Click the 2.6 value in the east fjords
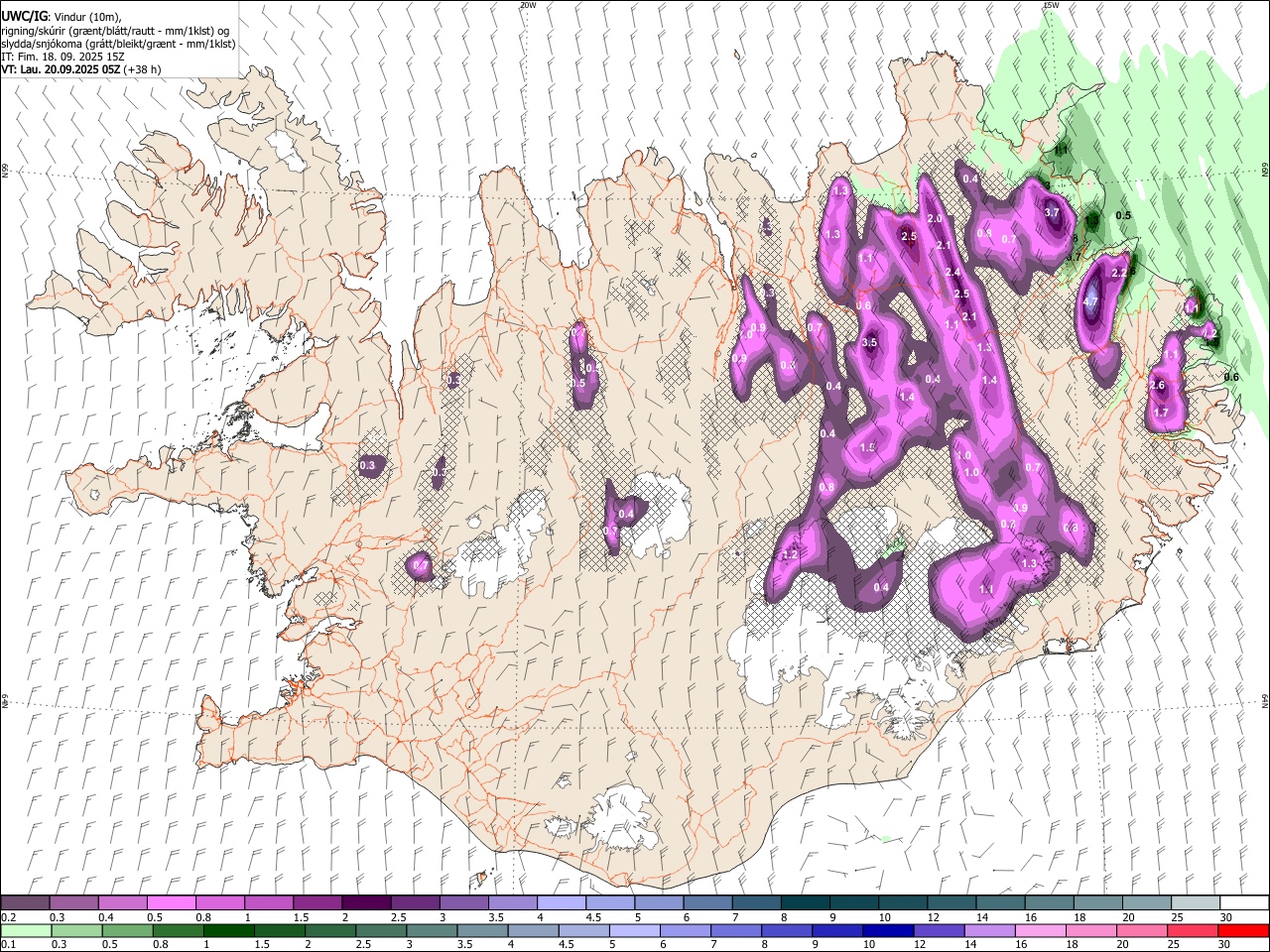 (x=1157, y=385)
